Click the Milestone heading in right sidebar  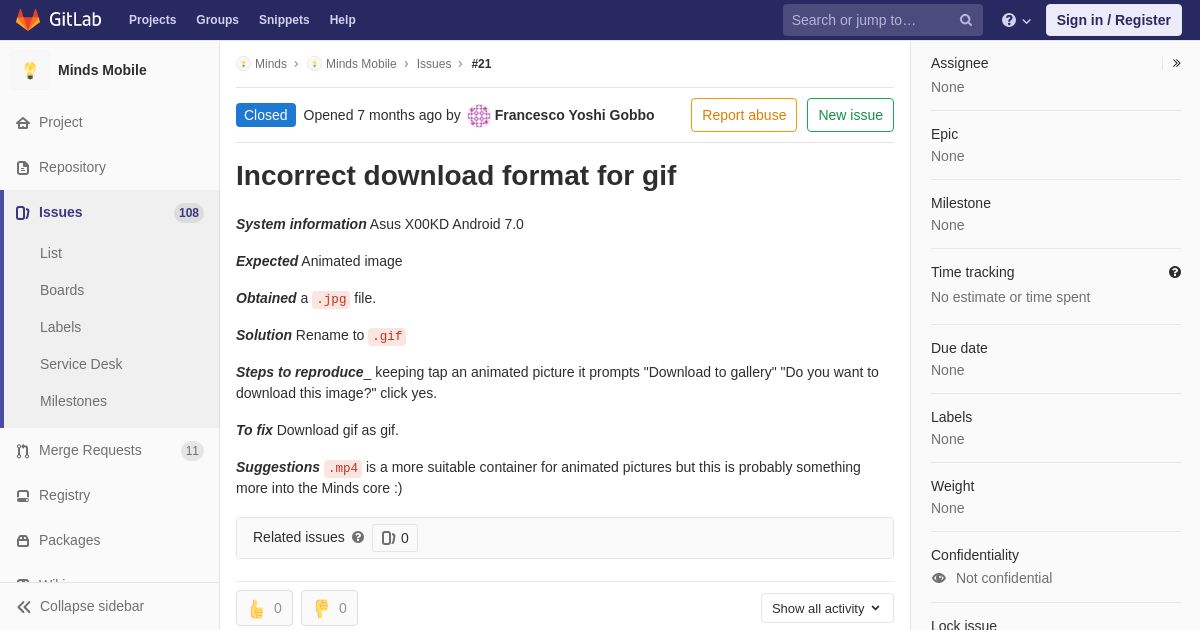tap(961, 203)
